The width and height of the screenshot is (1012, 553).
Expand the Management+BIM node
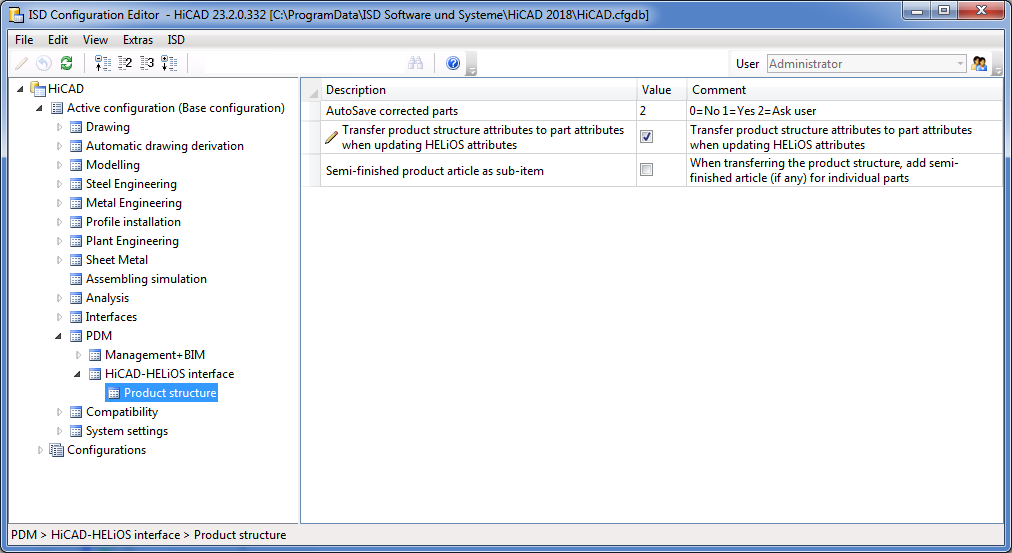coord(79,356)
